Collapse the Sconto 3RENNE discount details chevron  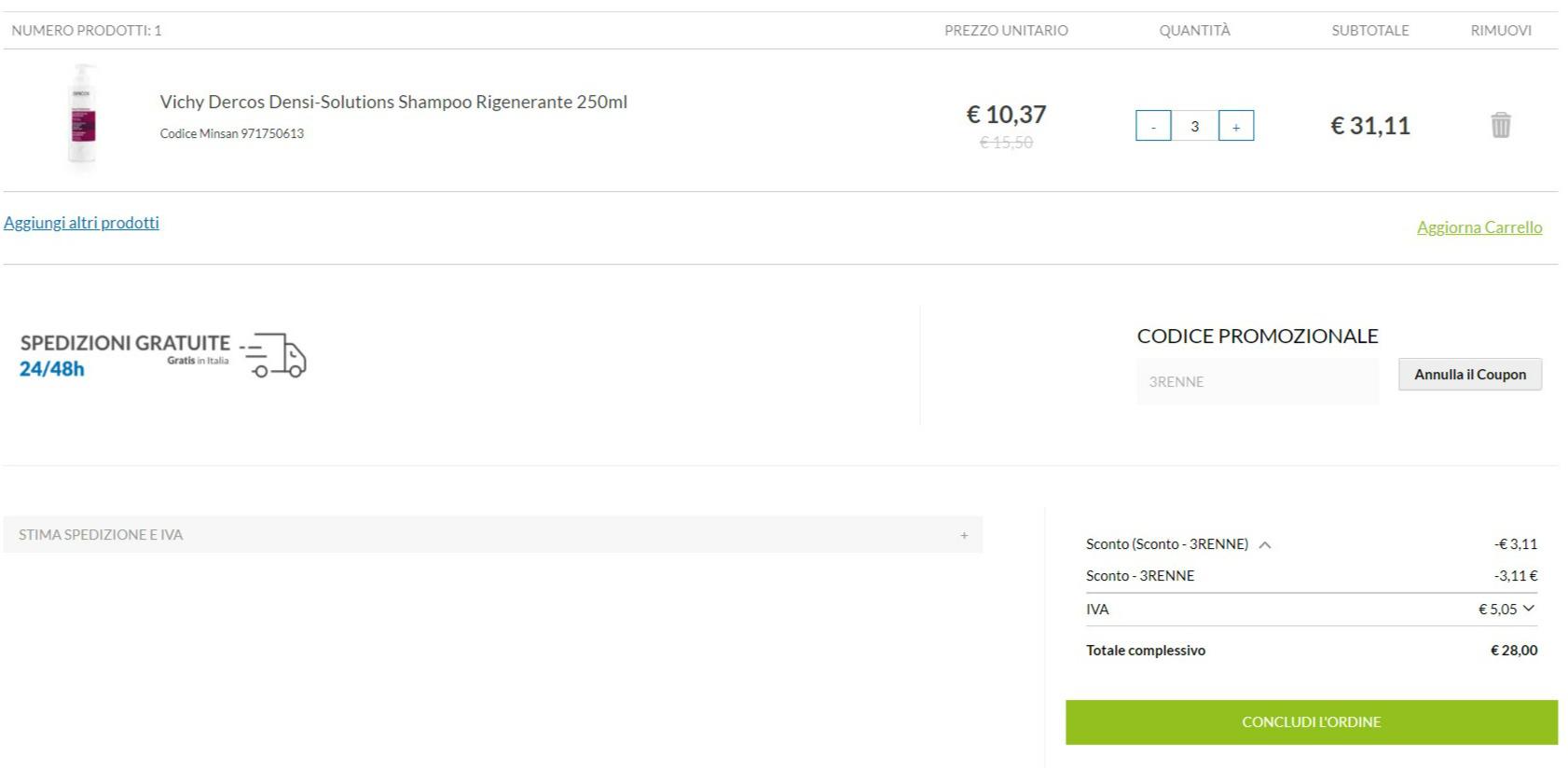[1265, 545]
